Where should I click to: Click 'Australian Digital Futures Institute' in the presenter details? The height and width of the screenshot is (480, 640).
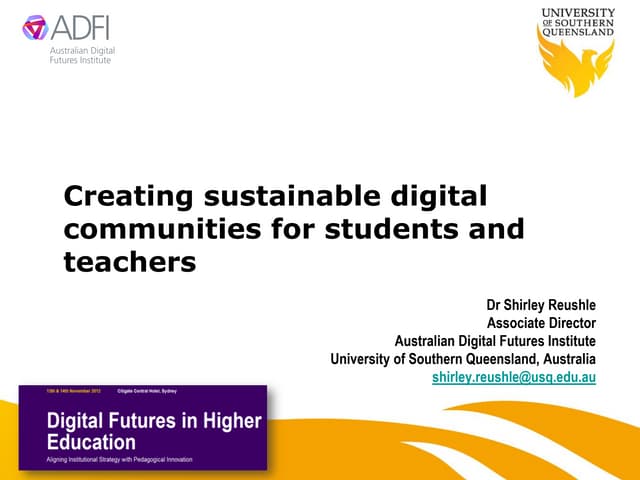(x=495, y=341)
